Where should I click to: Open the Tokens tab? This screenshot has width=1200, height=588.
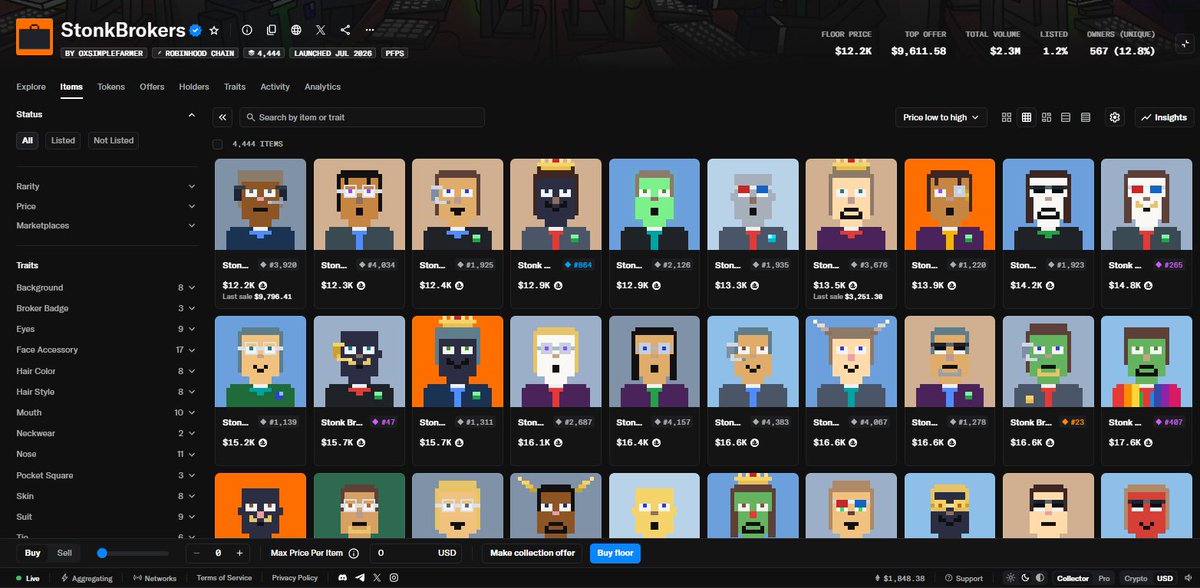111,87
